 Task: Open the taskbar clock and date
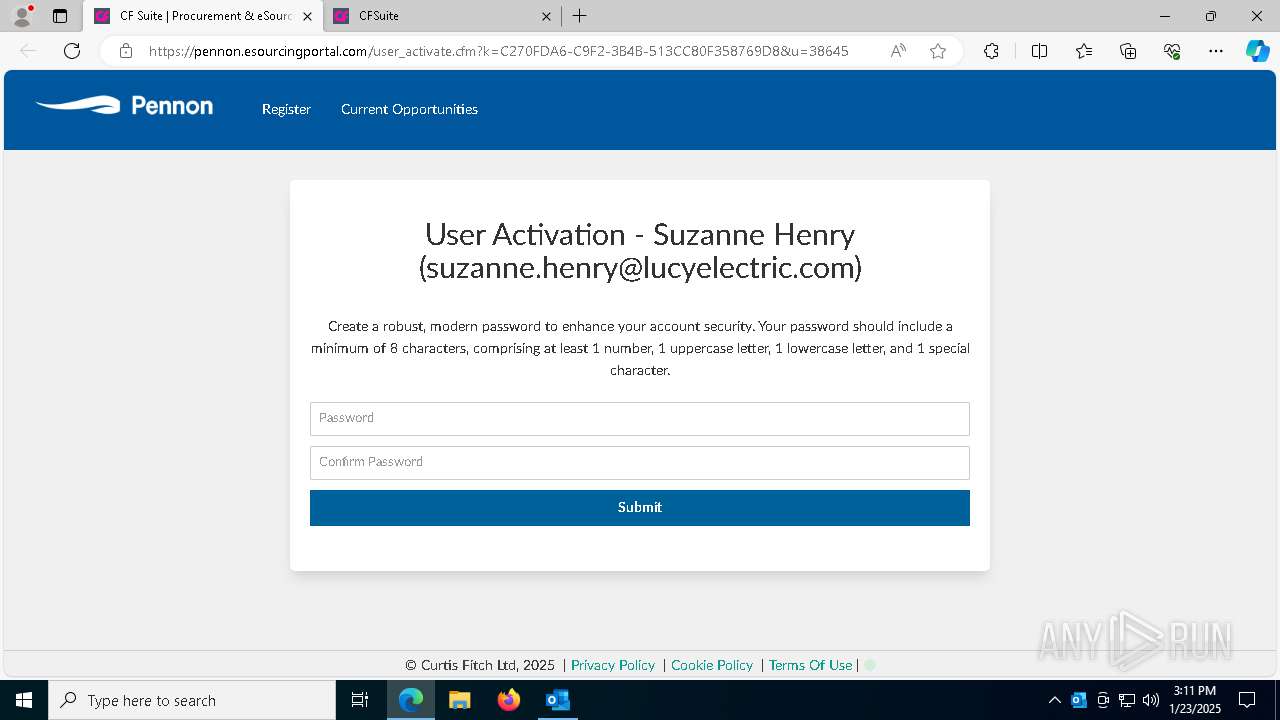pyautogui.click(x=1195, y=700)
